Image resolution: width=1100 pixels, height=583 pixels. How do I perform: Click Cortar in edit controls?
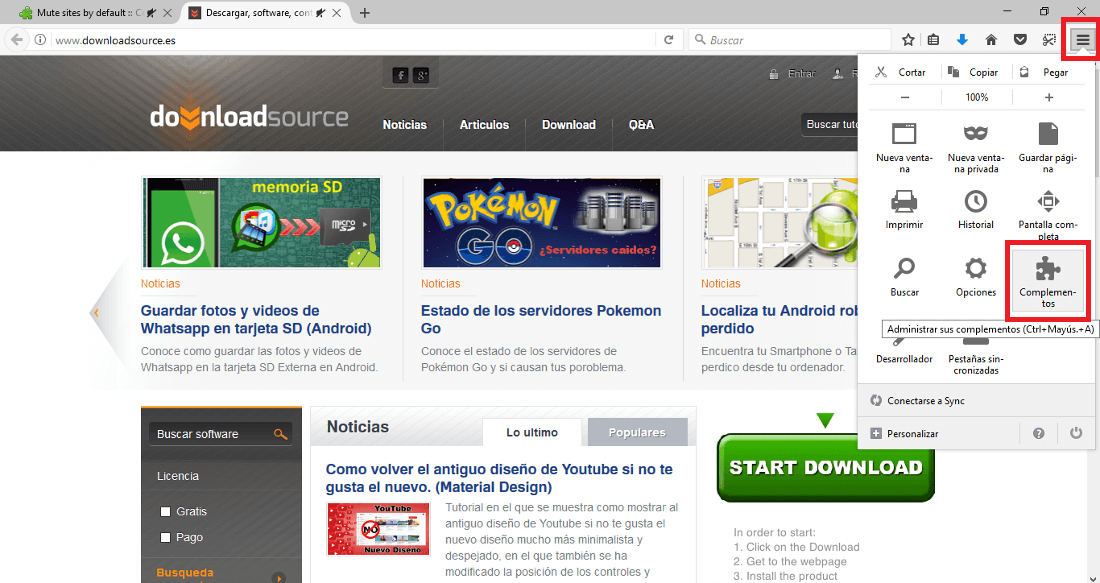903,72
